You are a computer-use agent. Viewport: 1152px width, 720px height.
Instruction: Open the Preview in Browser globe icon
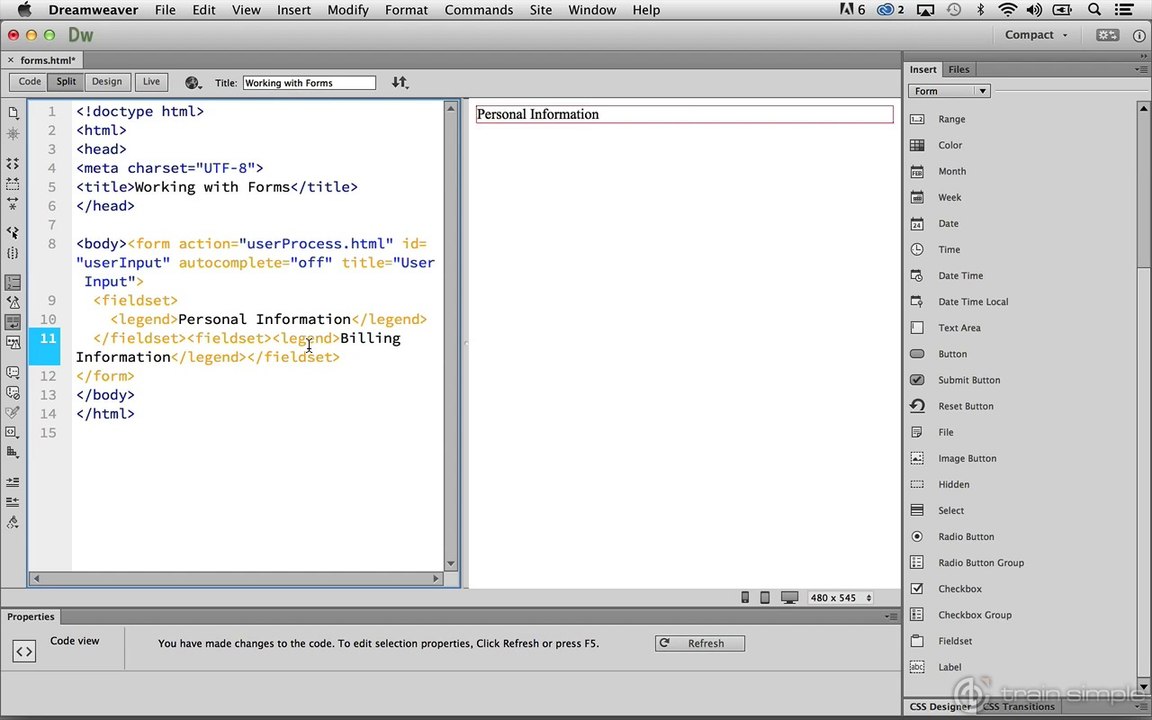pos(193,83)
